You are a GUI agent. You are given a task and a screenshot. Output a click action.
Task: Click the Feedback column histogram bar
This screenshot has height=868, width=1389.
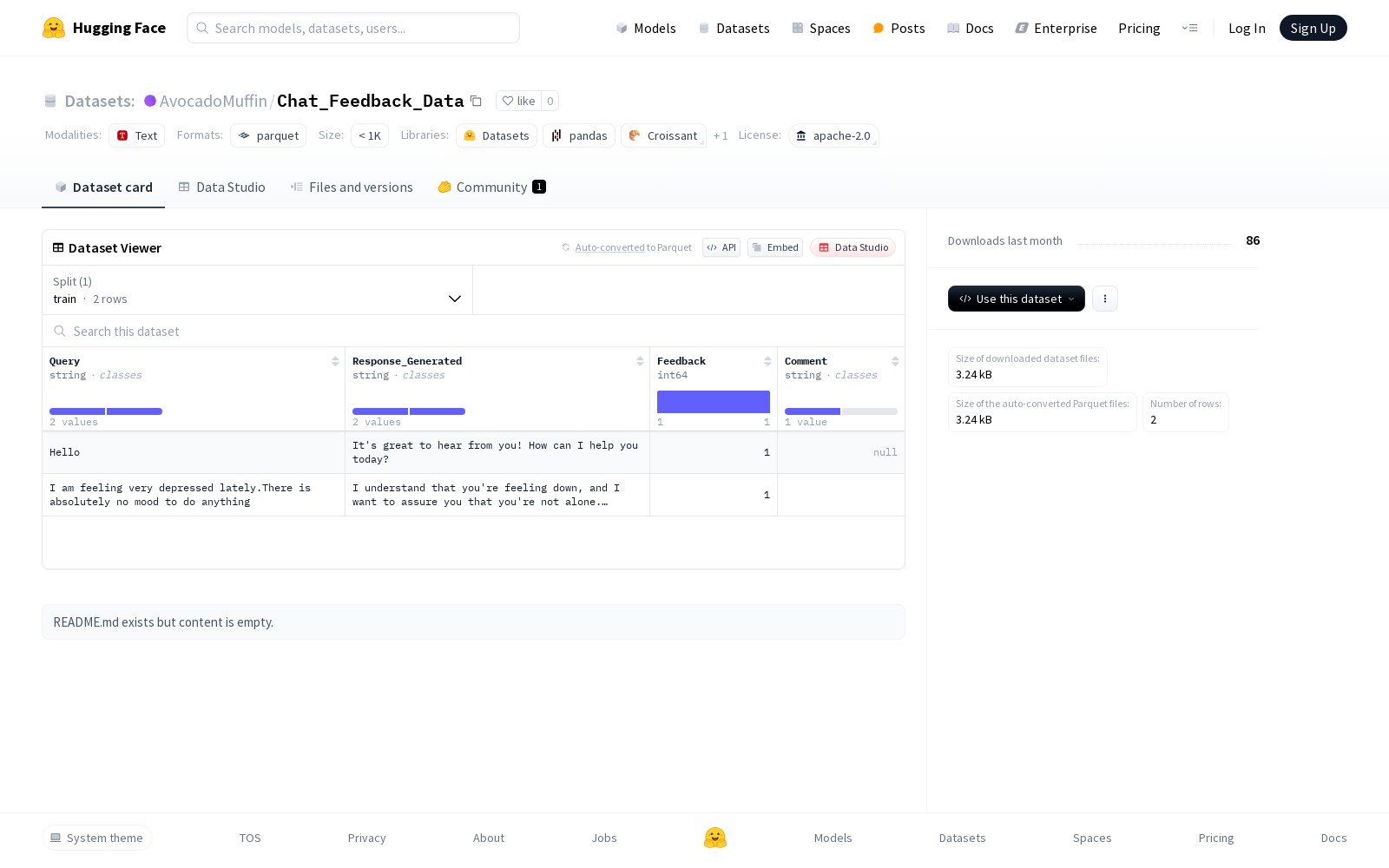coord(714,402)
